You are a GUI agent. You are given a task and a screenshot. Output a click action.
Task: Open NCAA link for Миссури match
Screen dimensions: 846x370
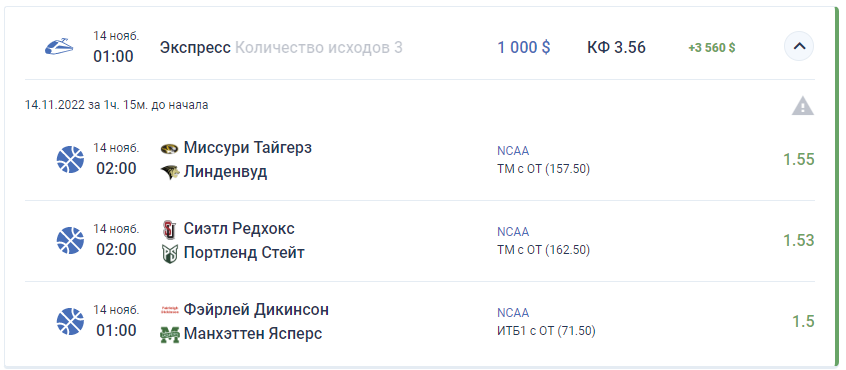[x=513, y=151]
